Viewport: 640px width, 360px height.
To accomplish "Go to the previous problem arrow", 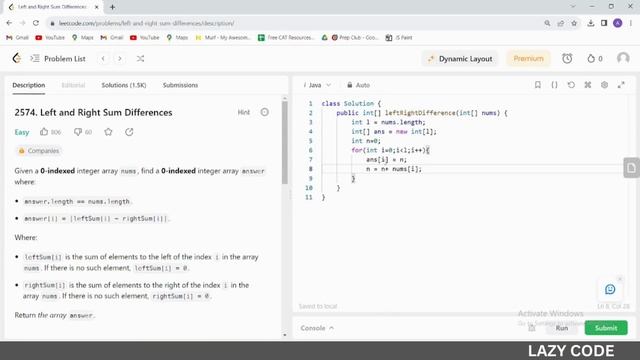I will tap(103, 59).
